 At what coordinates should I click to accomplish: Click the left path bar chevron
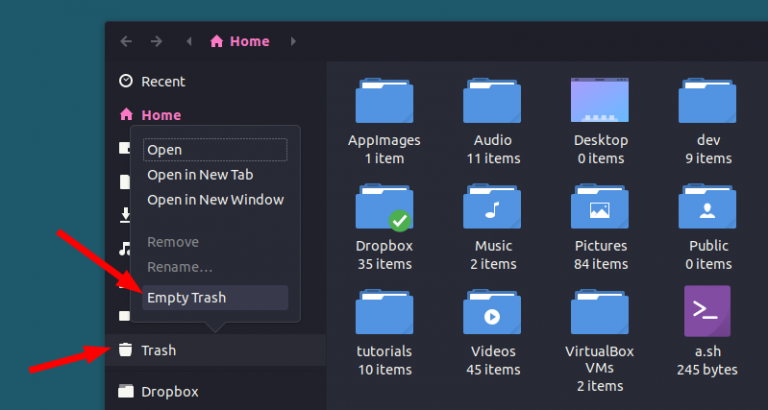click(x=190, y=41)
